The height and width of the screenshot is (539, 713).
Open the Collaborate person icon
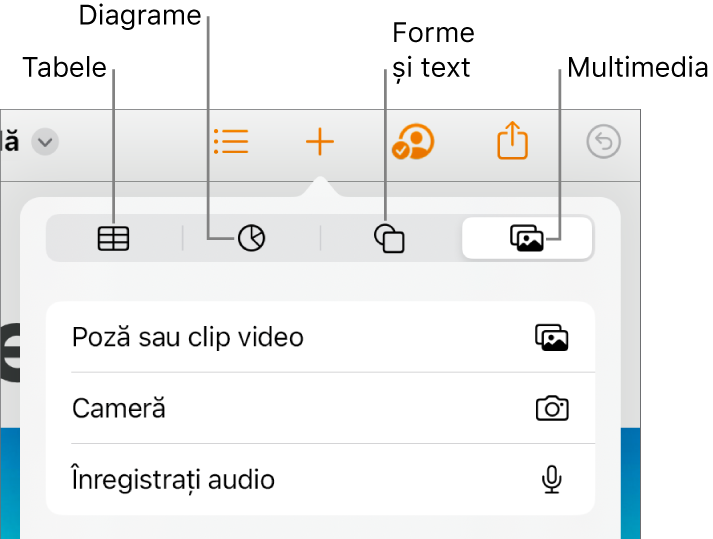coord(413,142)
